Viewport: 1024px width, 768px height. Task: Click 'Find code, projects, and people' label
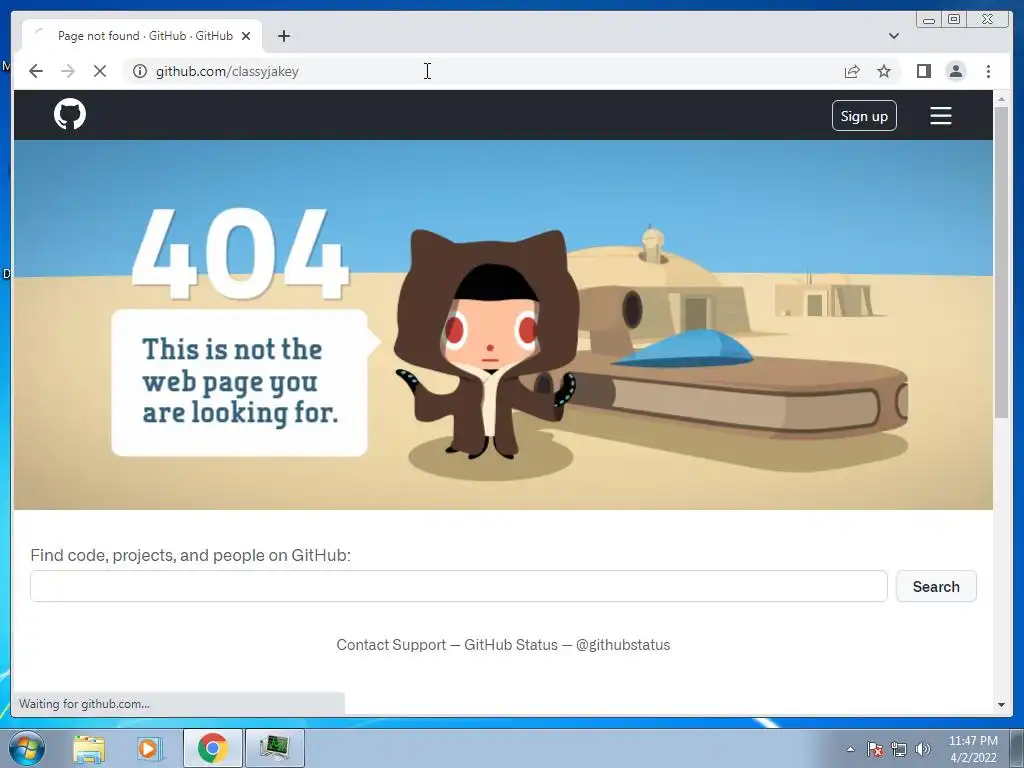tap(190, 555)
